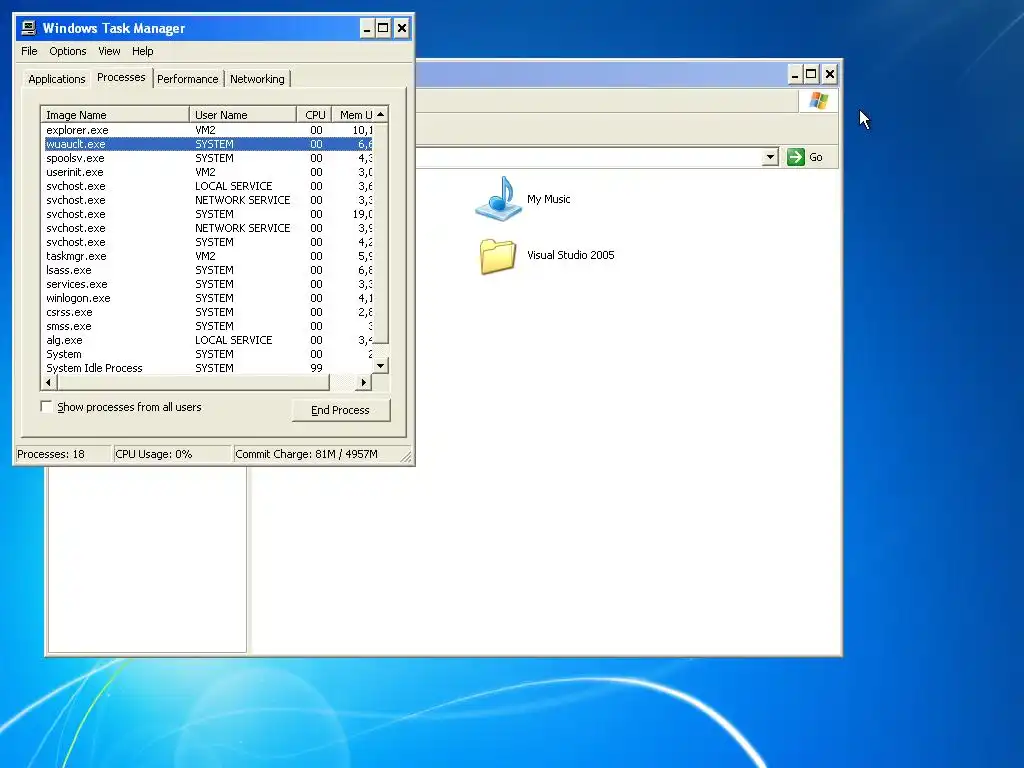Switch to the Performance tab

point(187,79)
